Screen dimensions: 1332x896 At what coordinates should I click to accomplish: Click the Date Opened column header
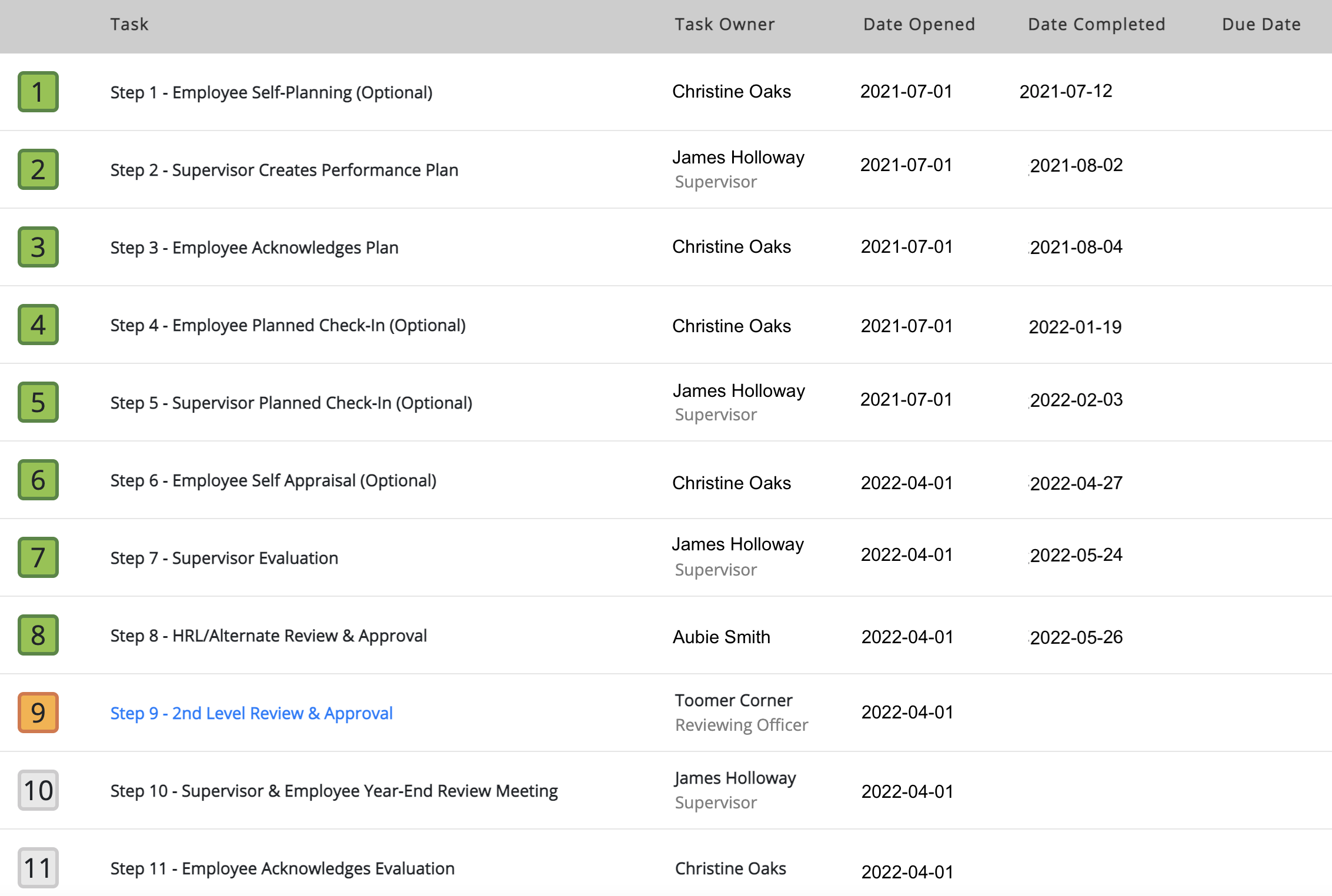pyautogui.click(x=919, y=24)
